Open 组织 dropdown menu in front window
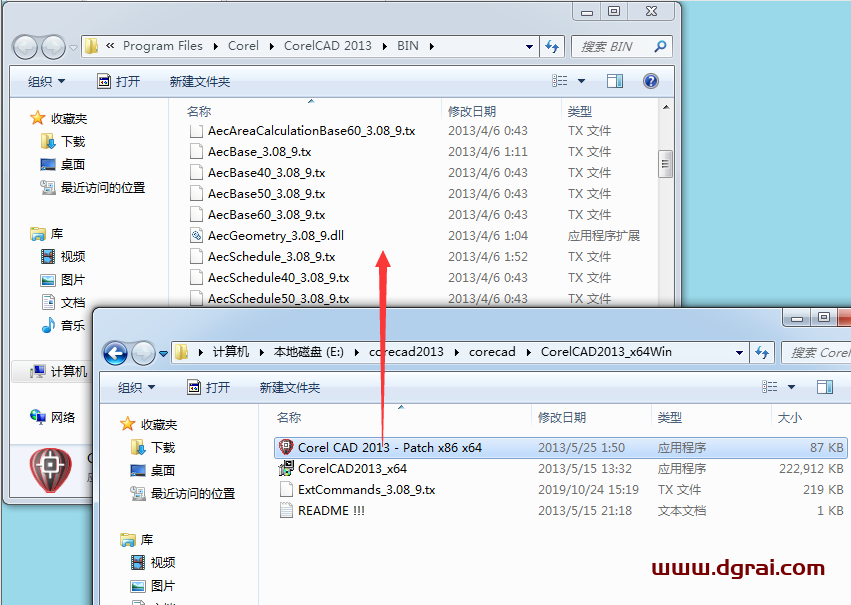 click(x=136, y=387)
